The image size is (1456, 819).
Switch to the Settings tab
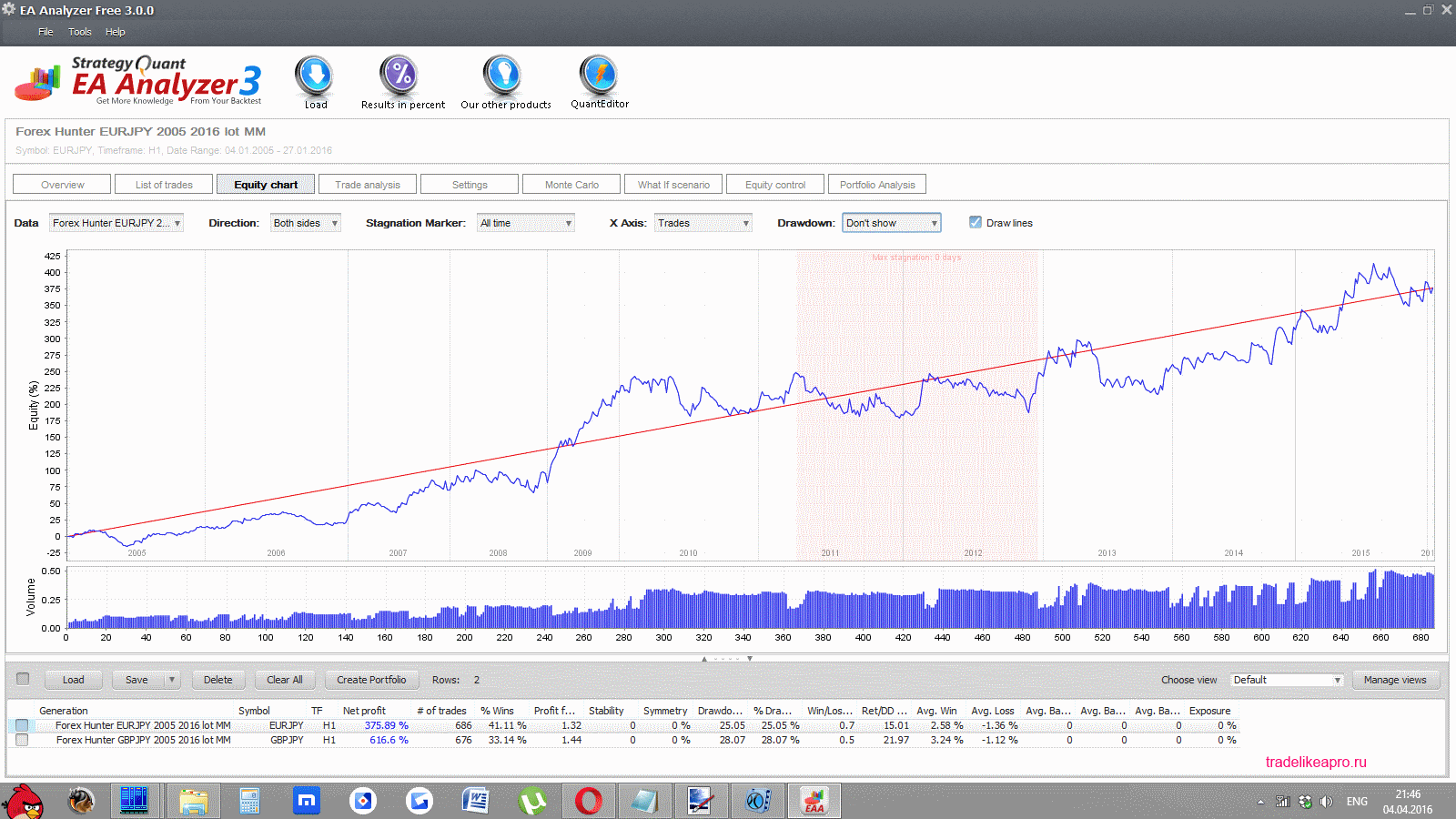point(470,185)
